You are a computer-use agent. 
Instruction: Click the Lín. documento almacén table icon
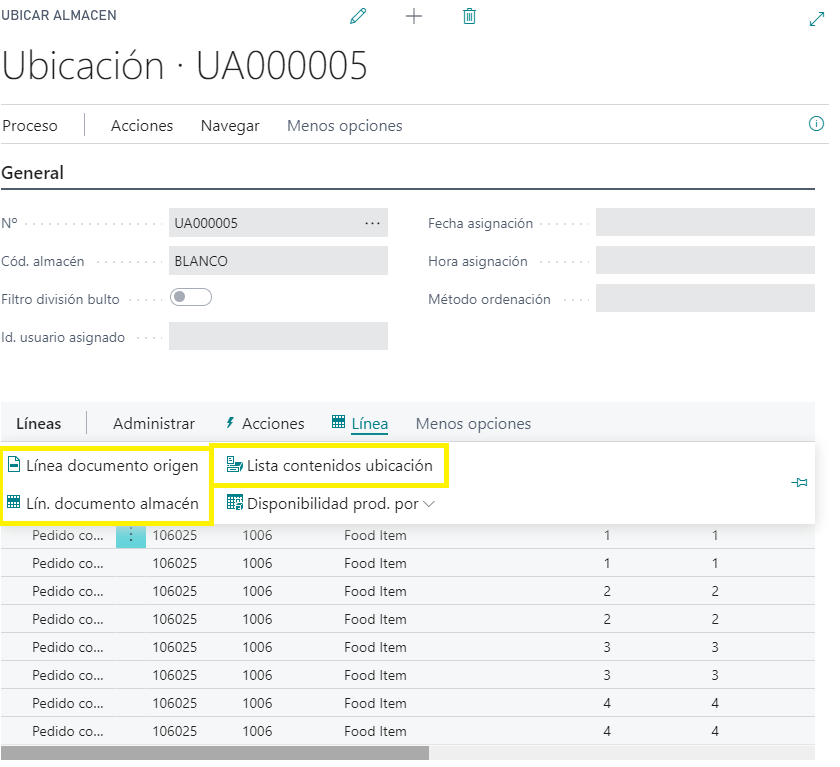click(13, 502)
